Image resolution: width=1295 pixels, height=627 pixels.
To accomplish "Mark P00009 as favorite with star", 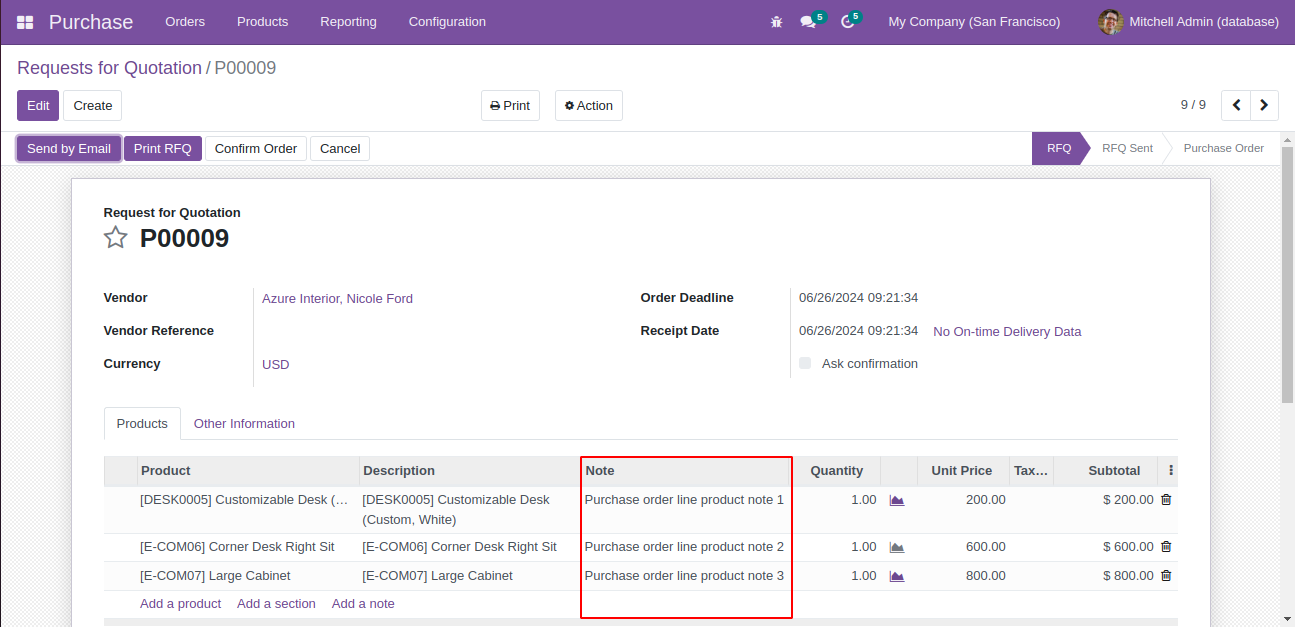I will tap(116, 238).
